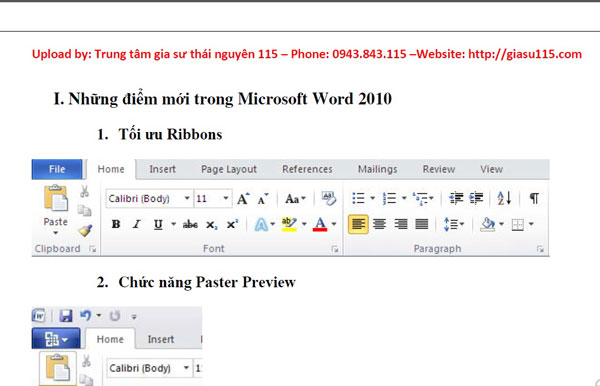Toggle Bold formatting
This screenshot has height=386, width=600.
click(x=116, y=225)
